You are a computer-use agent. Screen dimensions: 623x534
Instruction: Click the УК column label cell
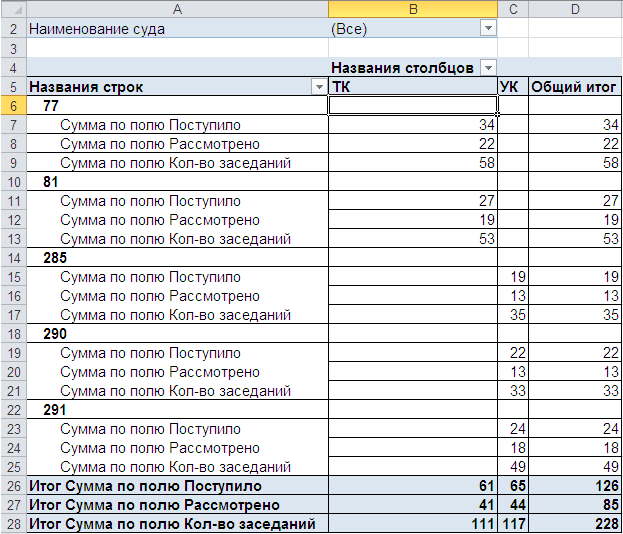(x=513, y=87)
